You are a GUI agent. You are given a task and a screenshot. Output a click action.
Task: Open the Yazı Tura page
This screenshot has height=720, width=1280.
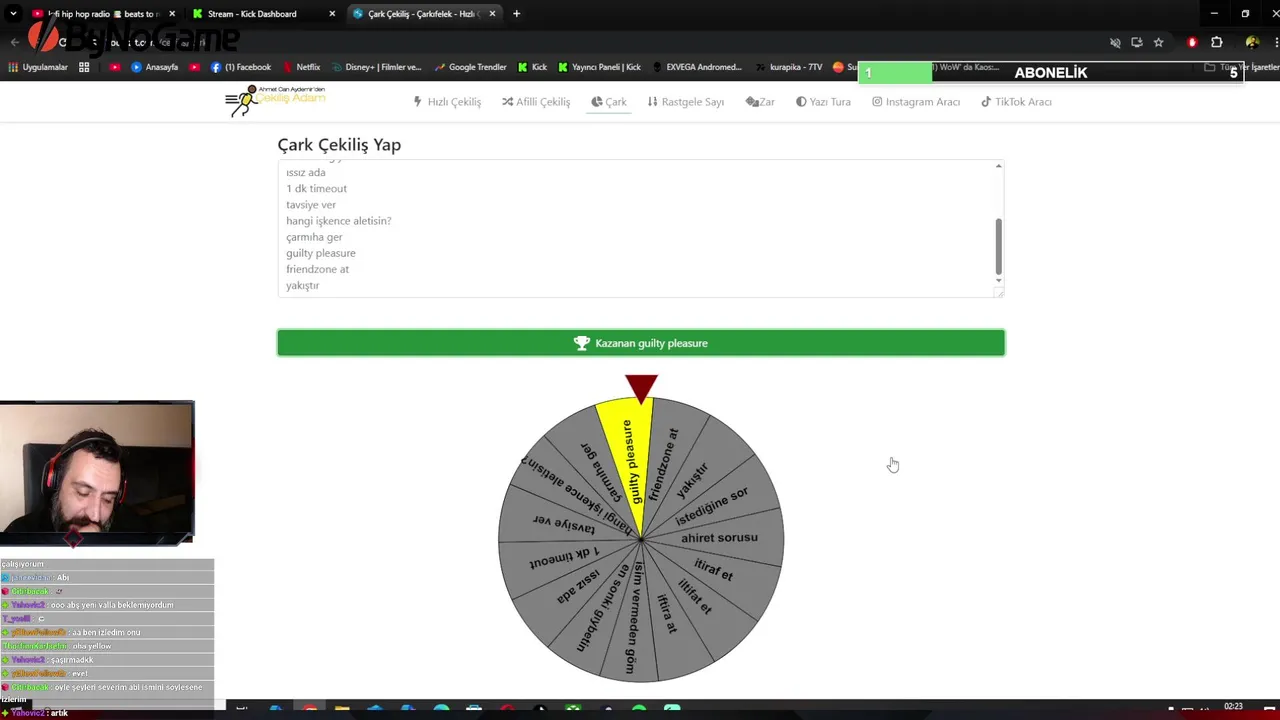pos(823,102)
